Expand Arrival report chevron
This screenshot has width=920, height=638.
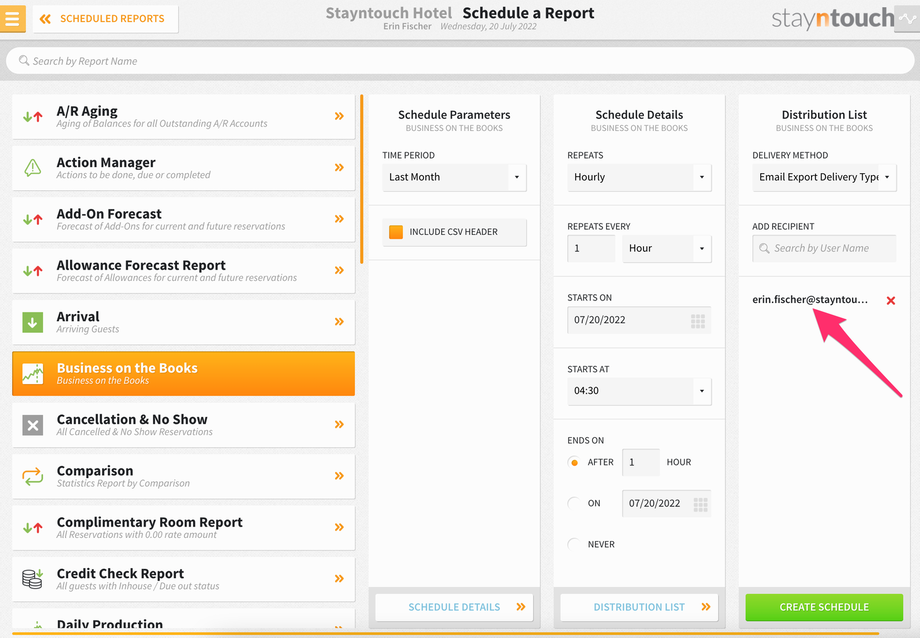coord(339,322)
